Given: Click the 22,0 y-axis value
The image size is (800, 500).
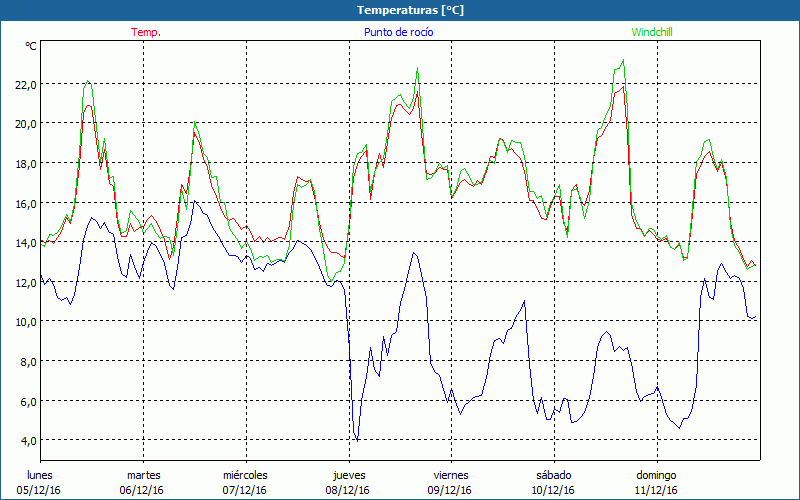Looking at the screenshot, I should coord(24,84).
